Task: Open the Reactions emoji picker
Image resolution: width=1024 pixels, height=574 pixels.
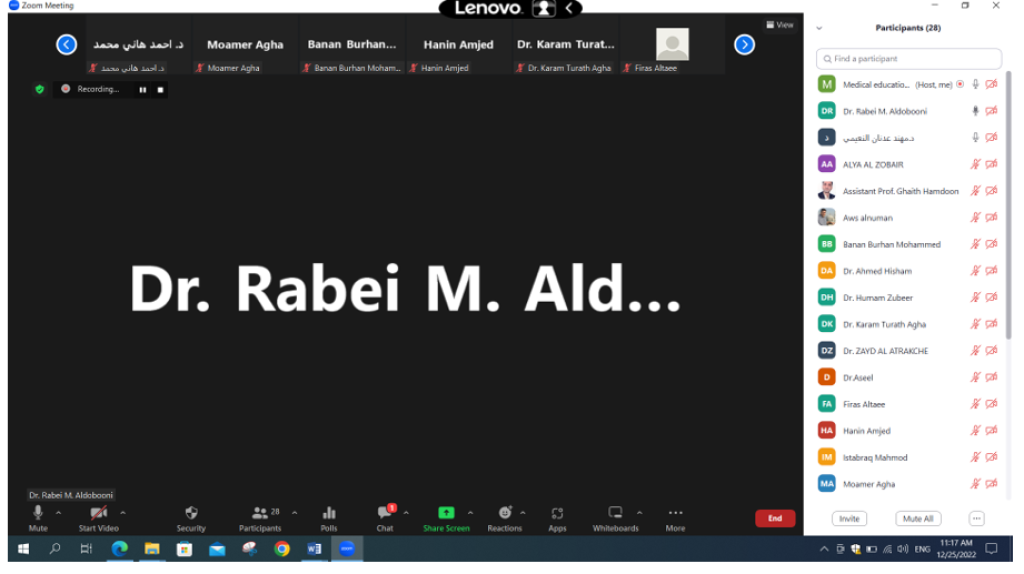Action: (505, 515)
